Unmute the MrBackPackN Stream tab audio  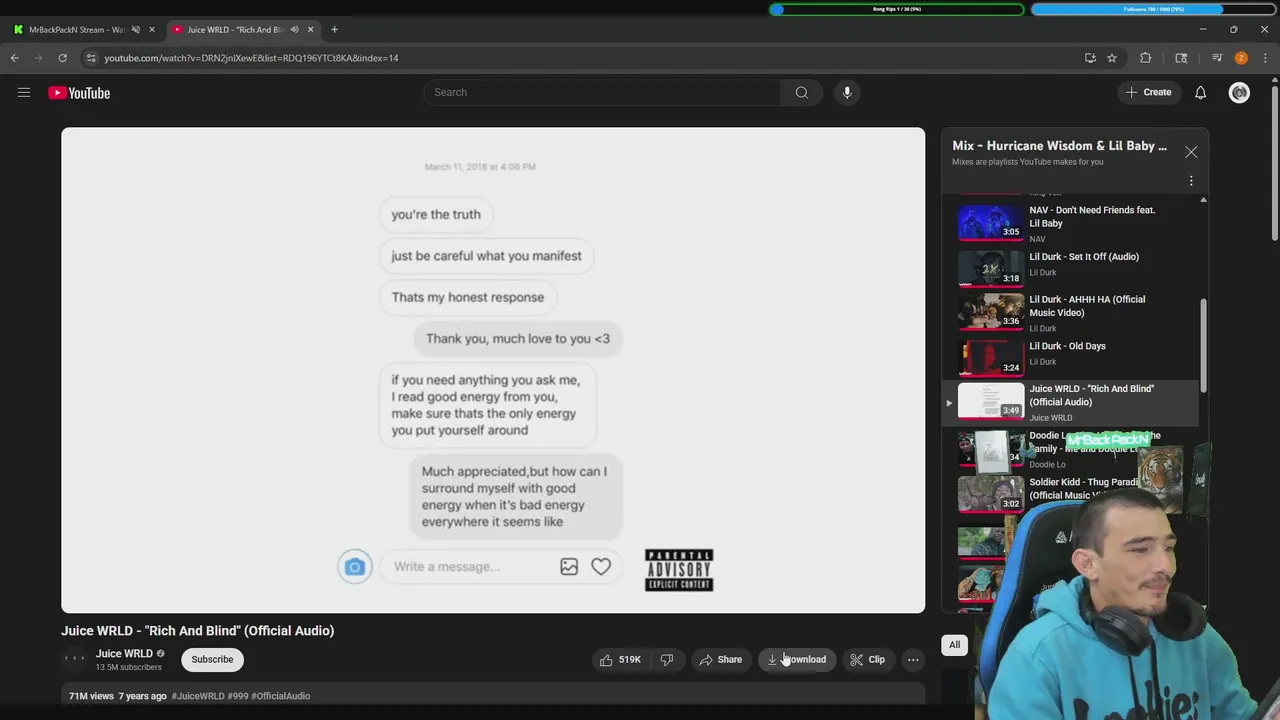[x=136, y=29]
